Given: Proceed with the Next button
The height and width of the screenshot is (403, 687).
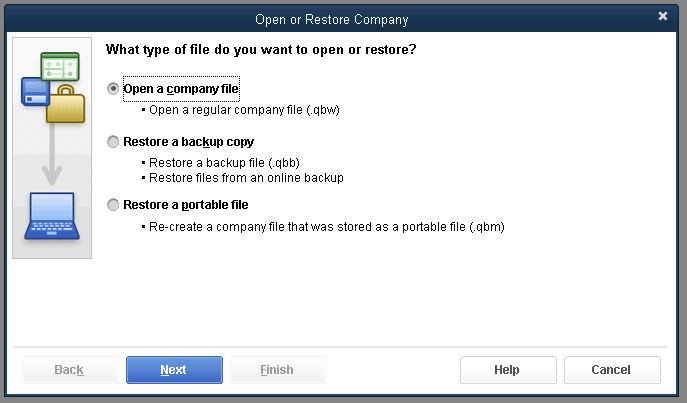Looking at the screenshot, I should [174, 370].
